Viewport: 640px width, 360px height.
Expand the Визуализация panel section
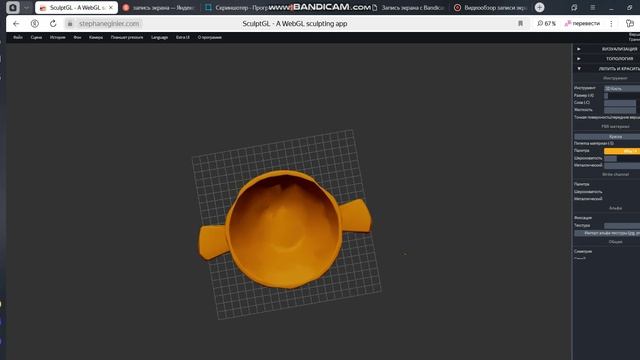(607, 49)
